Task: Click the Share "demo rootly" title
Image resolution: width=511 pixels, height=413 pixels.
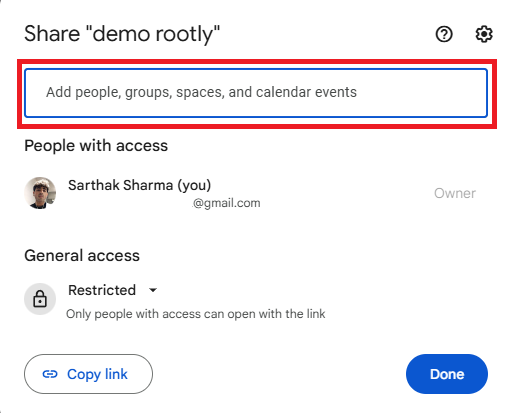Action: (122, 34)
